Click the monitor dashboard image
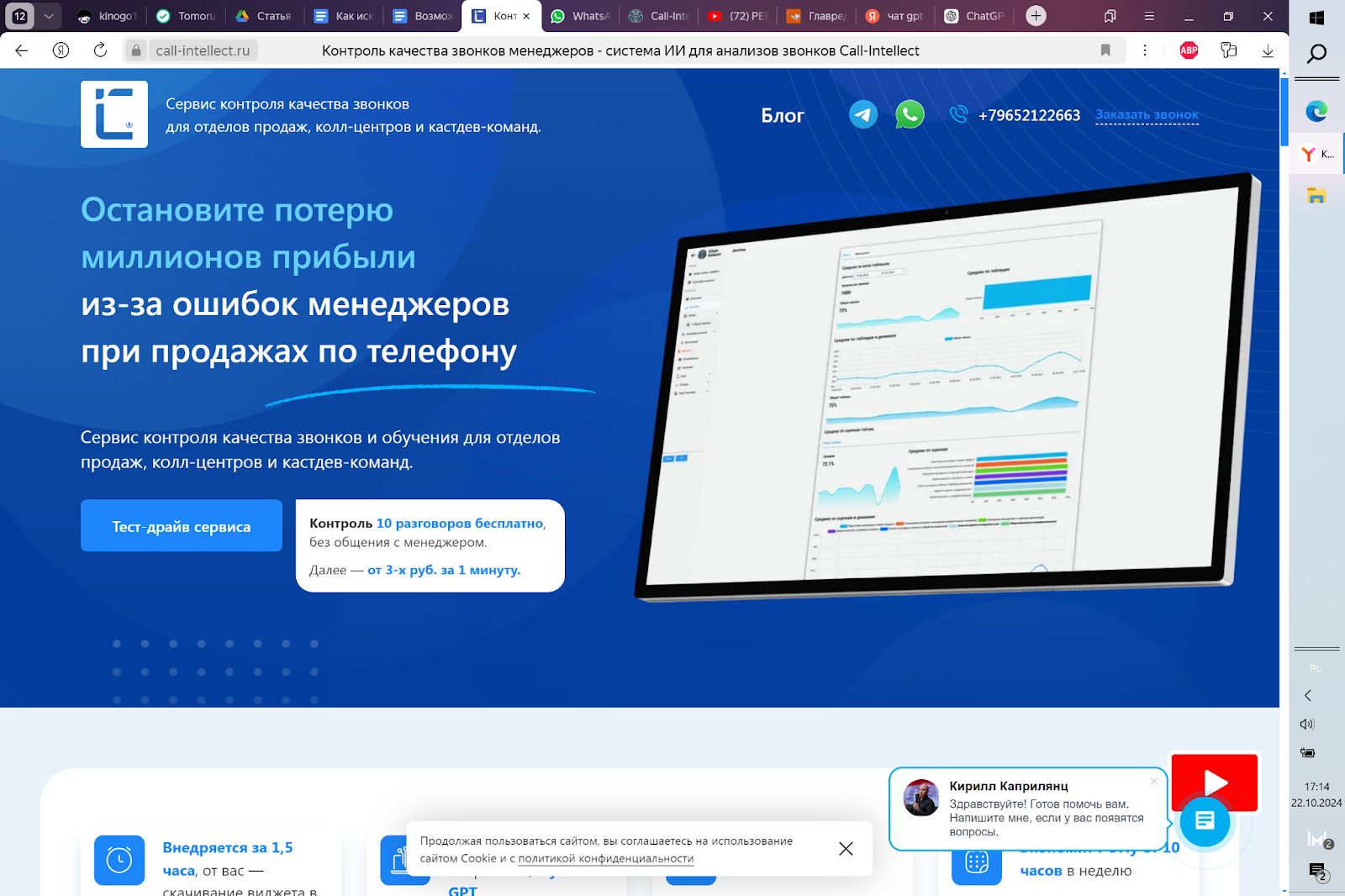Image resolution: width=1345 pixels, height=896 pixels. click(x=948, y=387)
